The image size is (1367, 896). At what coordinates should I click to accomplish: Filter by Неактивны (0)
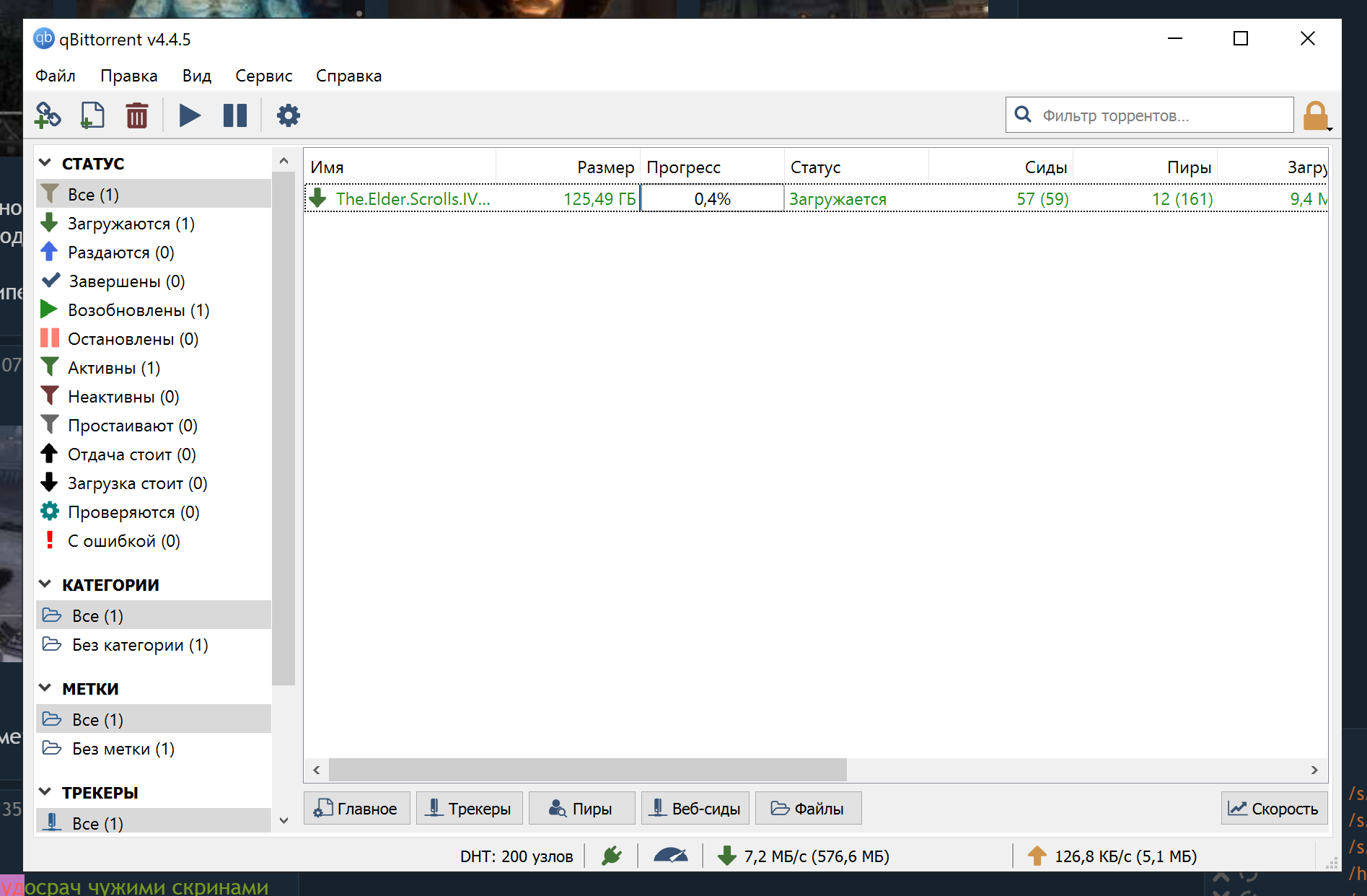coord(154,397)
